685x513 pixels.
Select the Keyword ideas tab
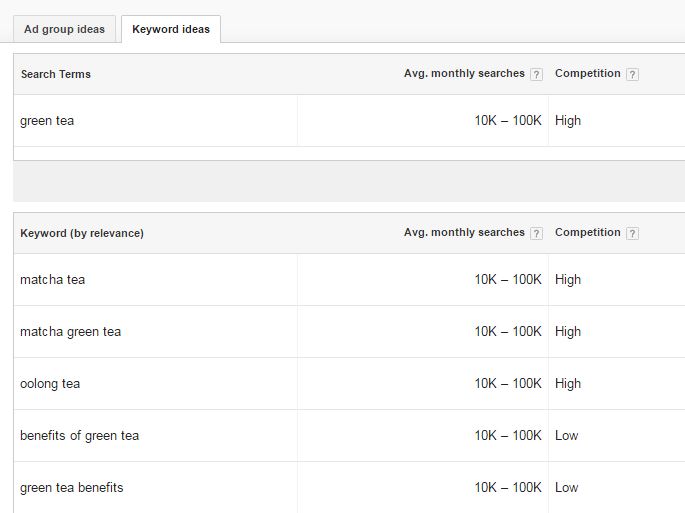pyautogui.click(x=171, y=29)
